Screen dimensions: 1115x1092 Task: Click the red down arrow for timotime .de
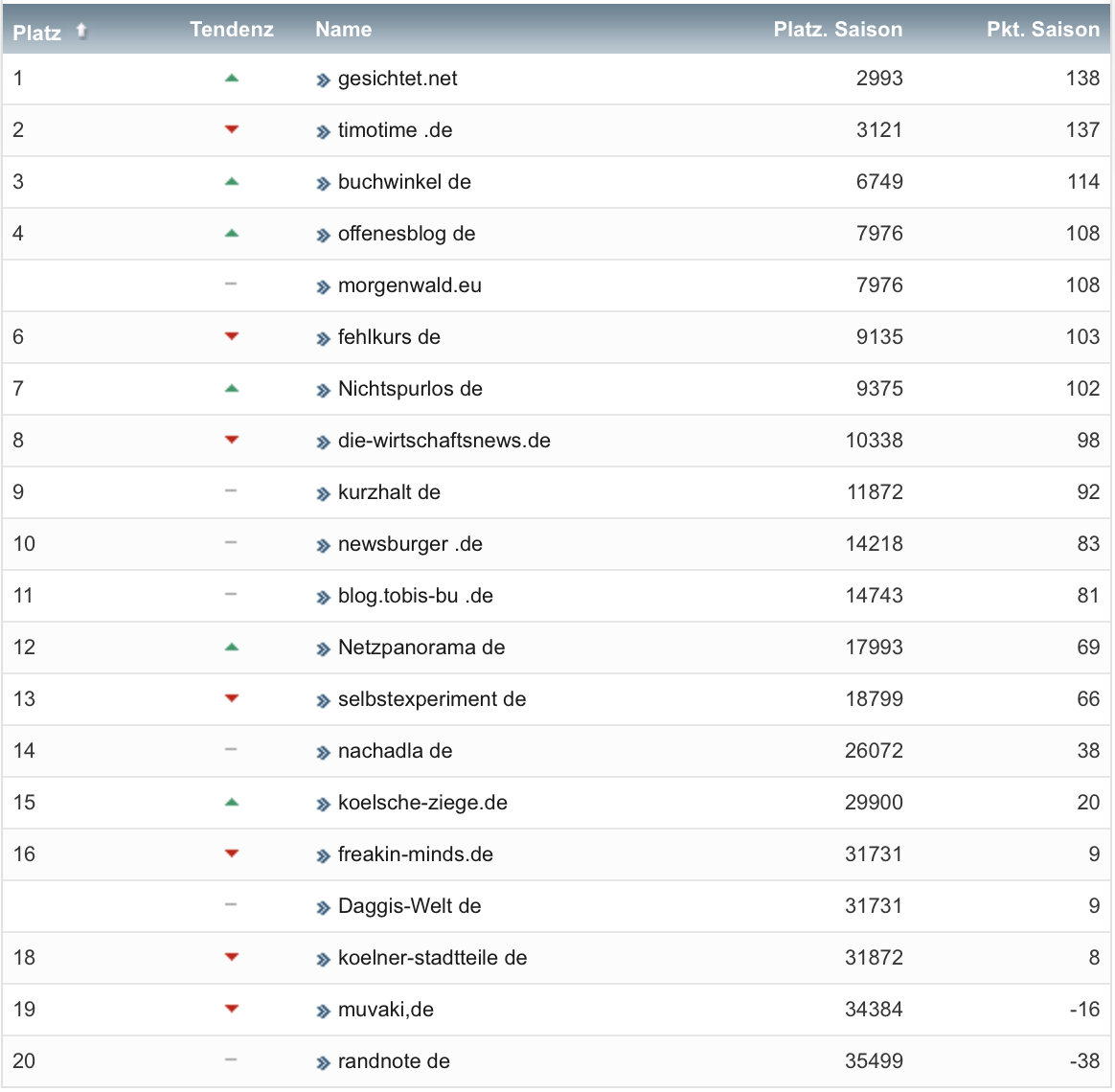click(231, 129)
